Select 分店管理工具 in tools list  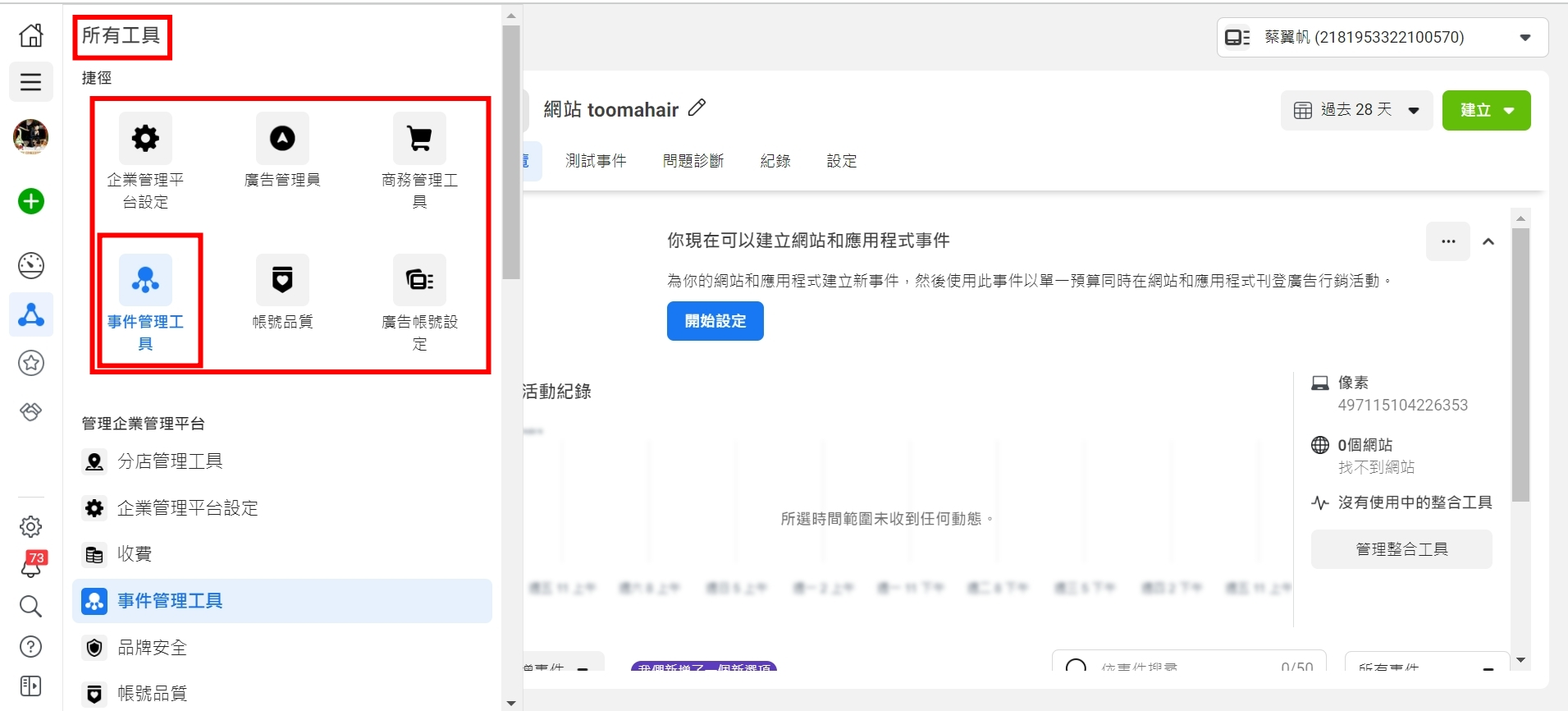pyautogui.click(x=170, y=461)
